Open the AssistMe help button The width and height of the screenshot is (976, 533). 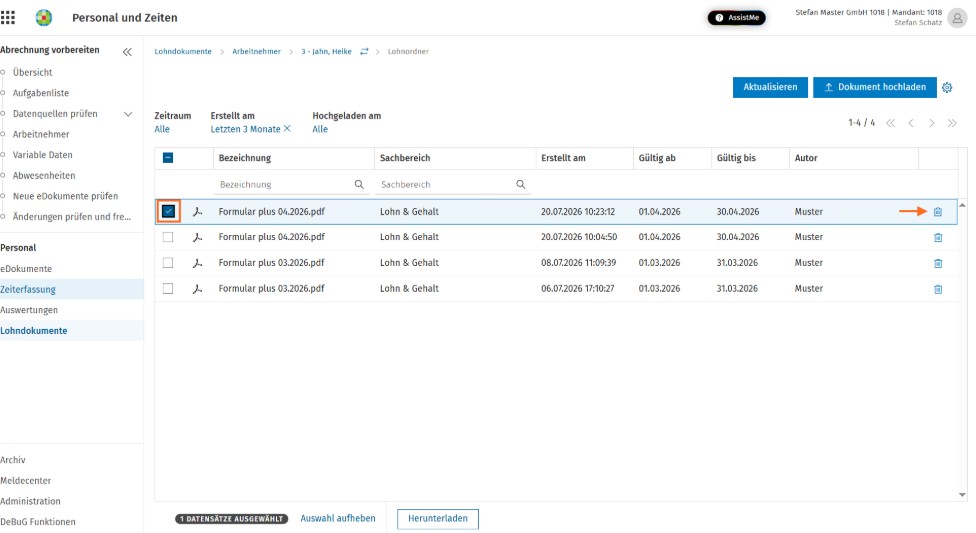(736, 17)
